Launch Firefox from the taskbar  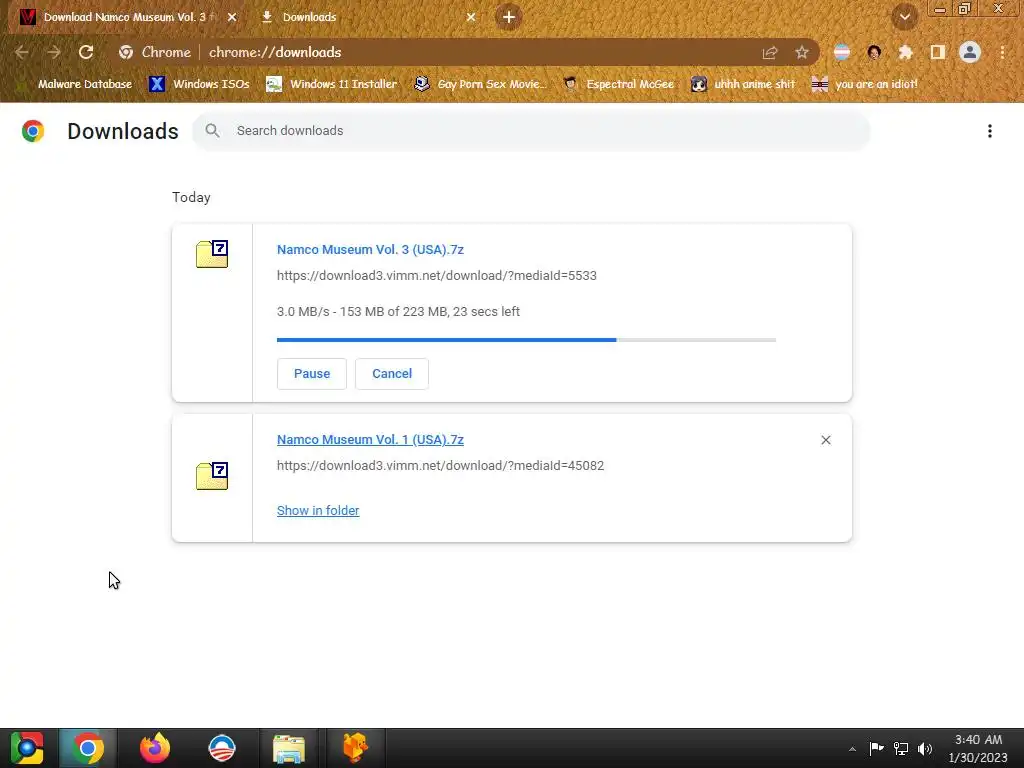click(x=155, y=748)
